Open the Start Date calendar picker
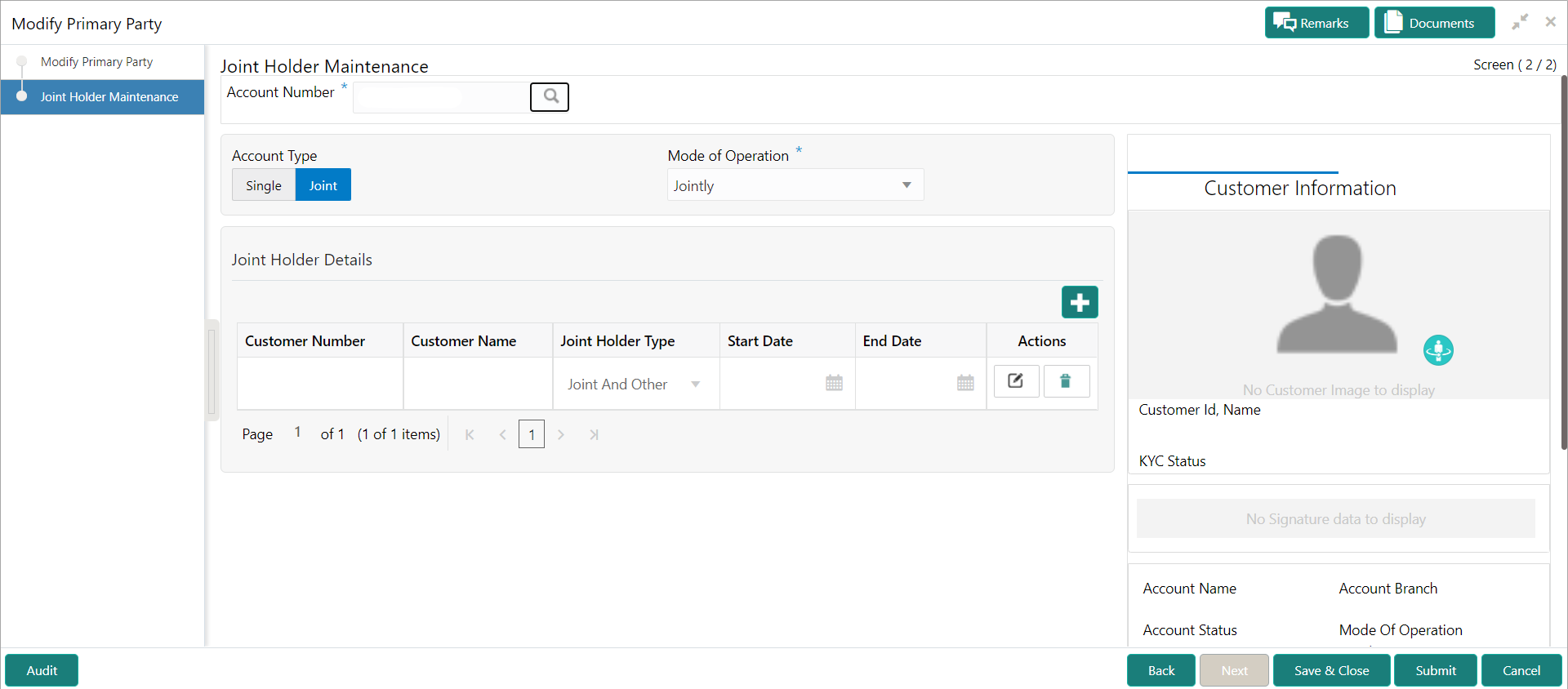Viewport: 1568px width, 689px height. [x=834, y=383]
